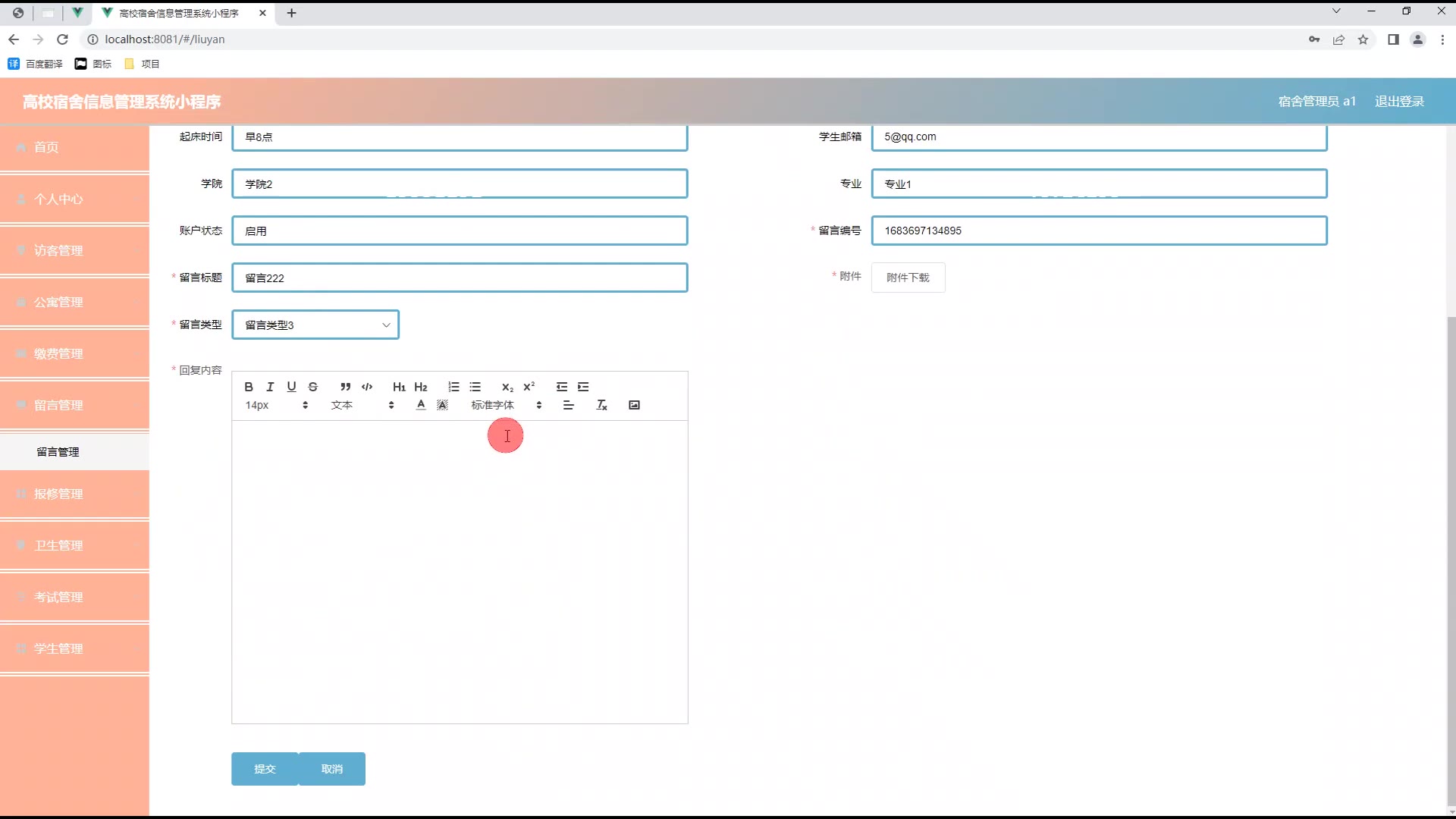Insert an image in the editor

coord(634,405)
